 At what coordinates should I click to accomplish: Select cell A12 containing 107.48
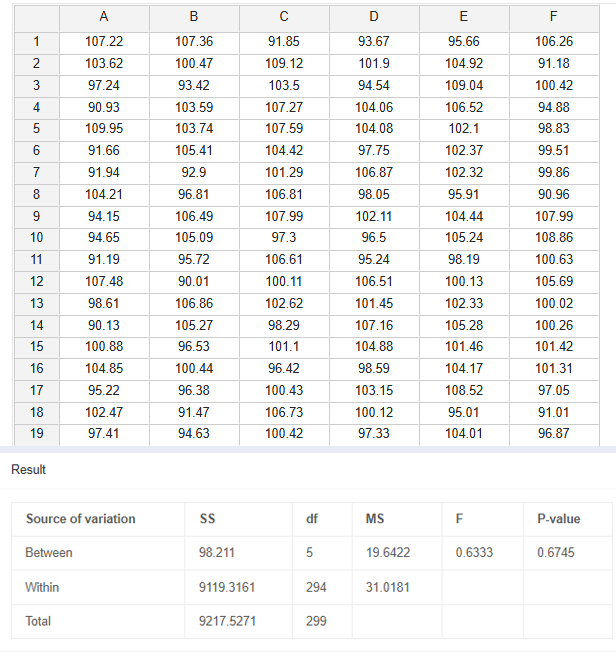pyautogui.click(x=104, y=281)
